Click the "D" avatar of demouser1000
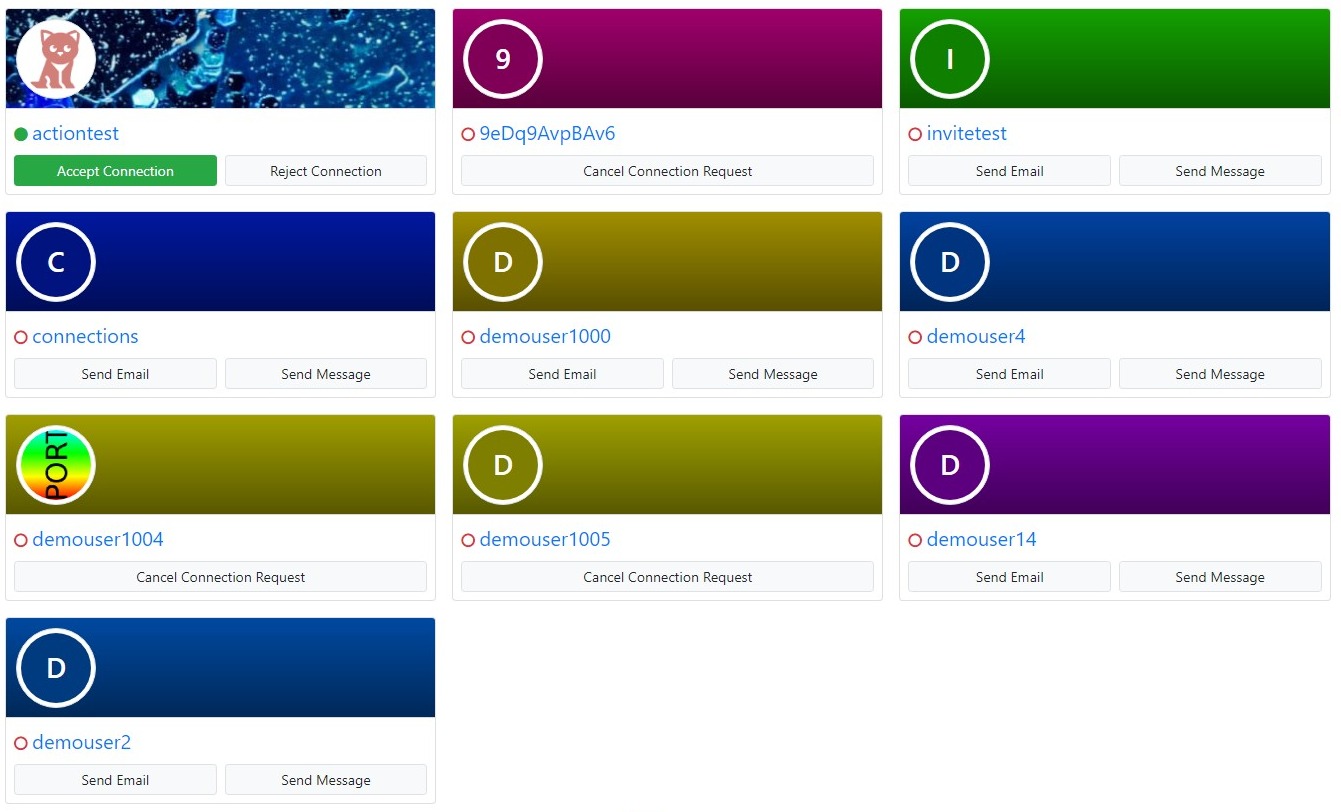 pos(503,262)
